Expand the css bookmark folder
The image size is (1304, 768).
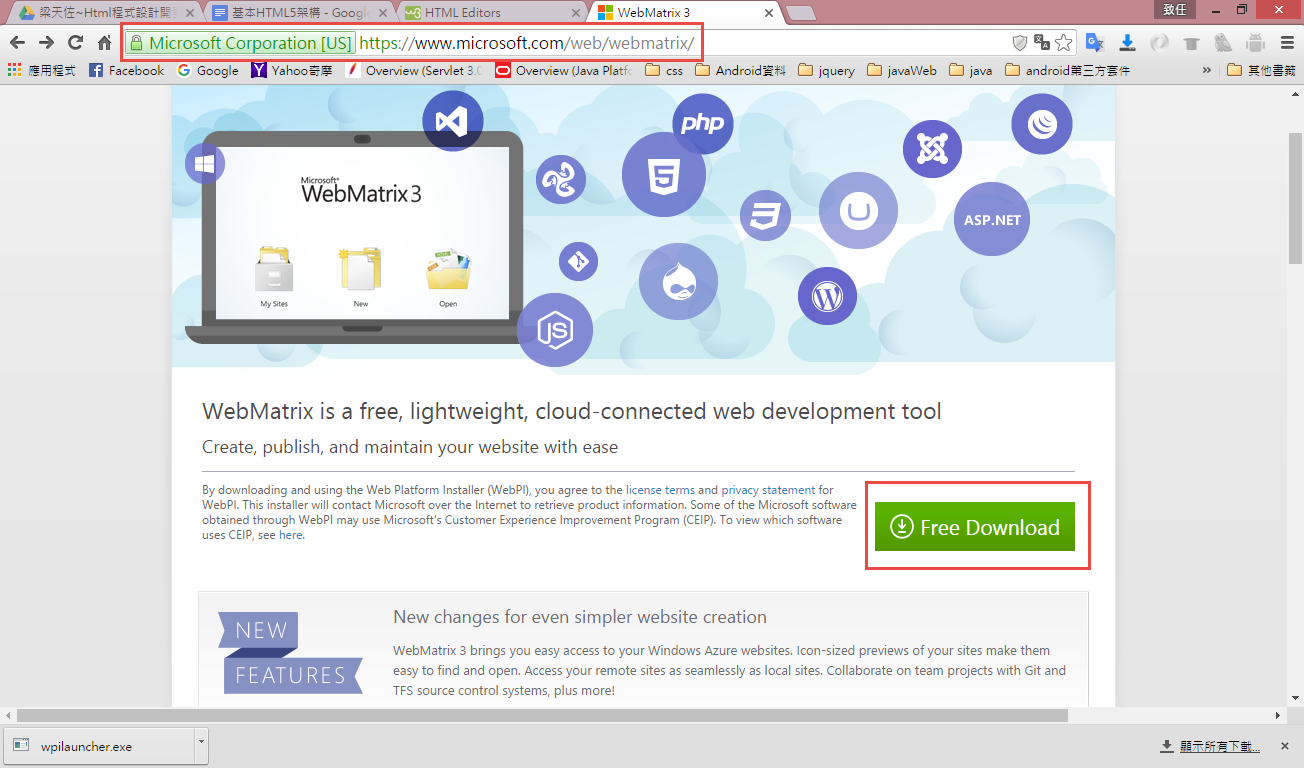(664, 70)
